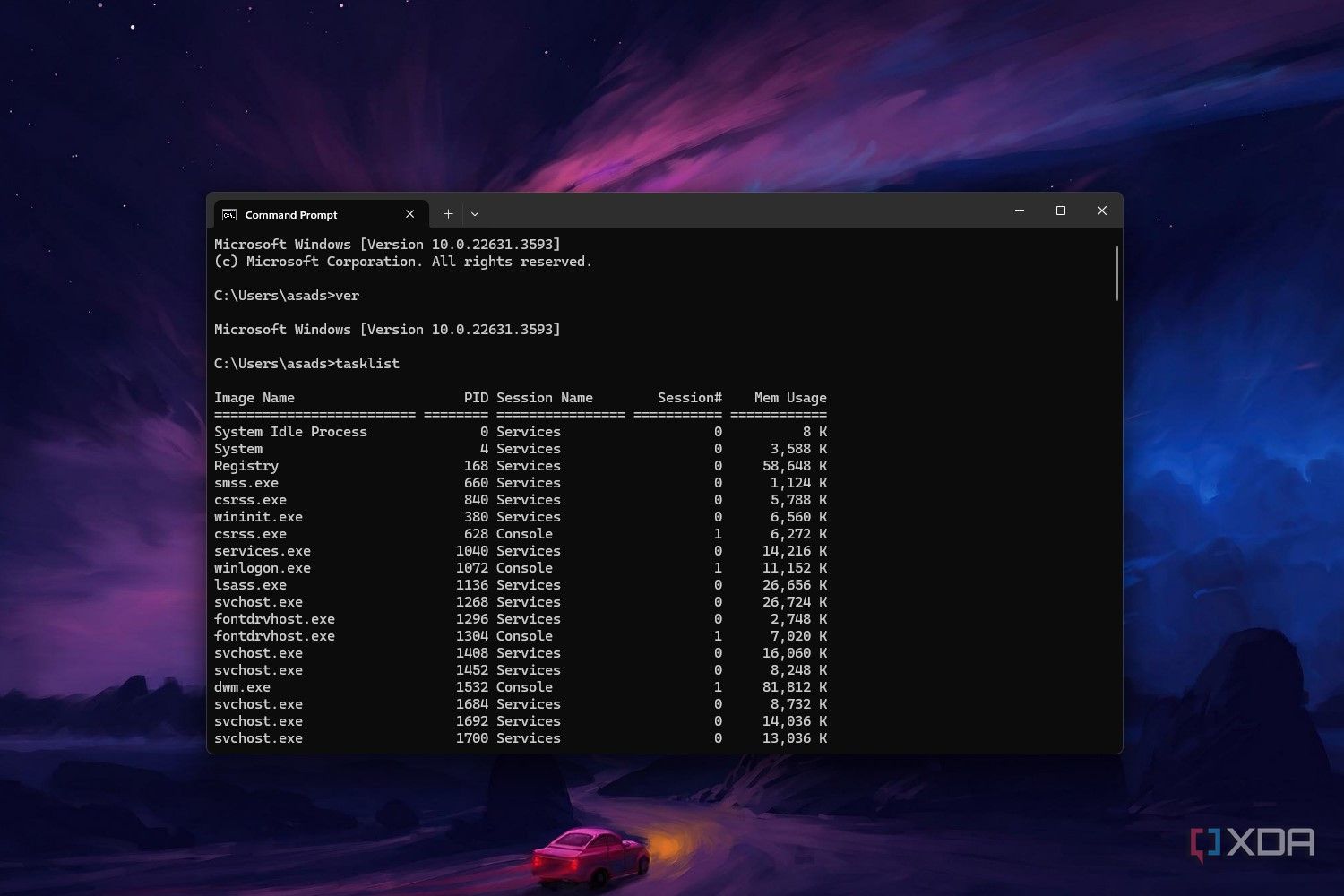
Task: Open a new terminal tab
Action: 448,214
